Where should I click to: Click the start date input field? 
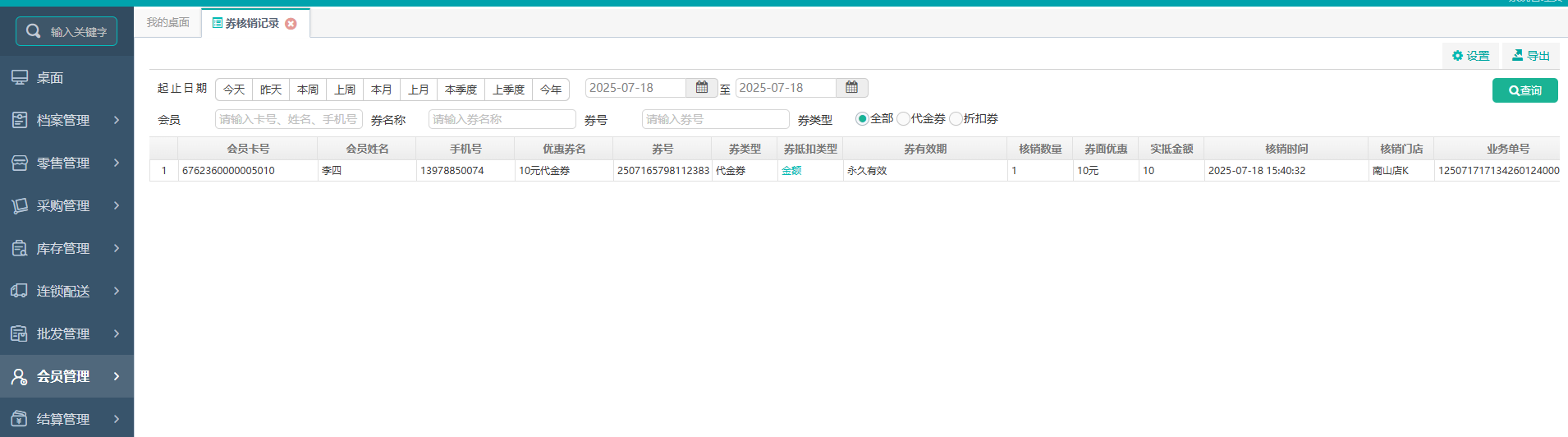(636, 87)
